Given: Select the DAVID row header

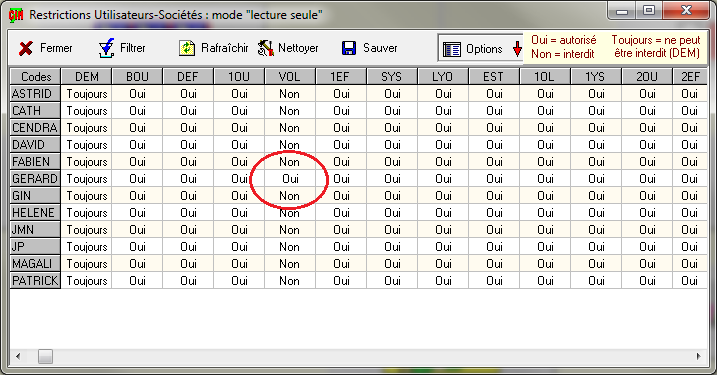Looking at the screenshot, I should pyautogui.click(x=35, y=145).
